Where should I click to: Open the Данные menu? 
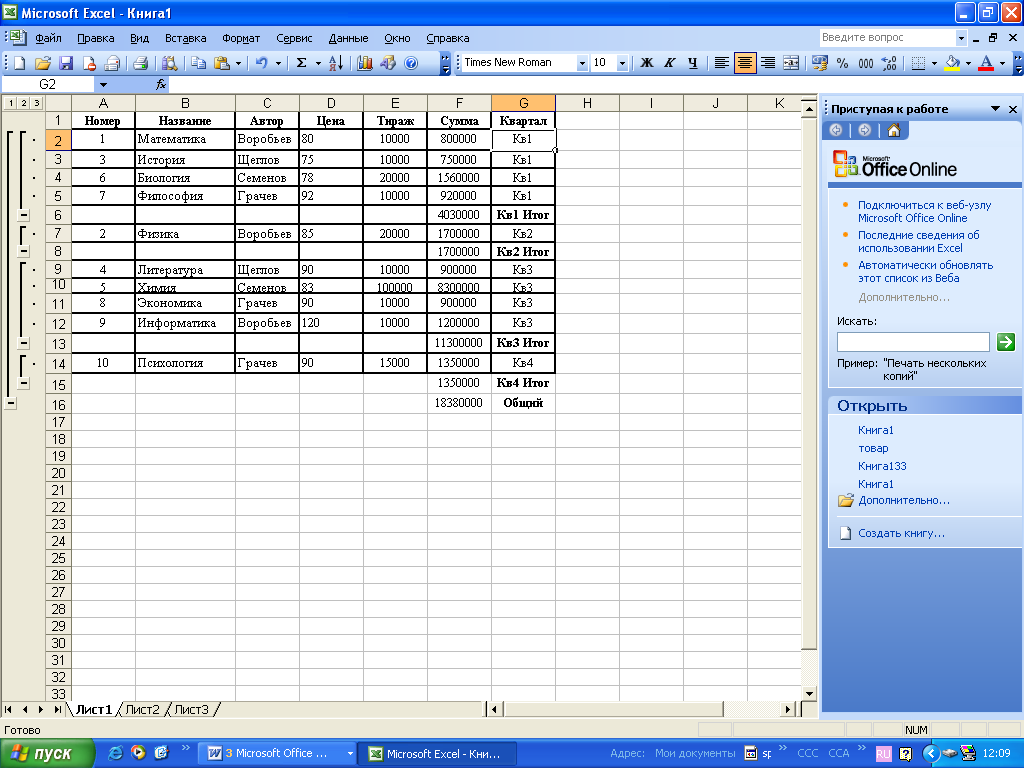348,38
